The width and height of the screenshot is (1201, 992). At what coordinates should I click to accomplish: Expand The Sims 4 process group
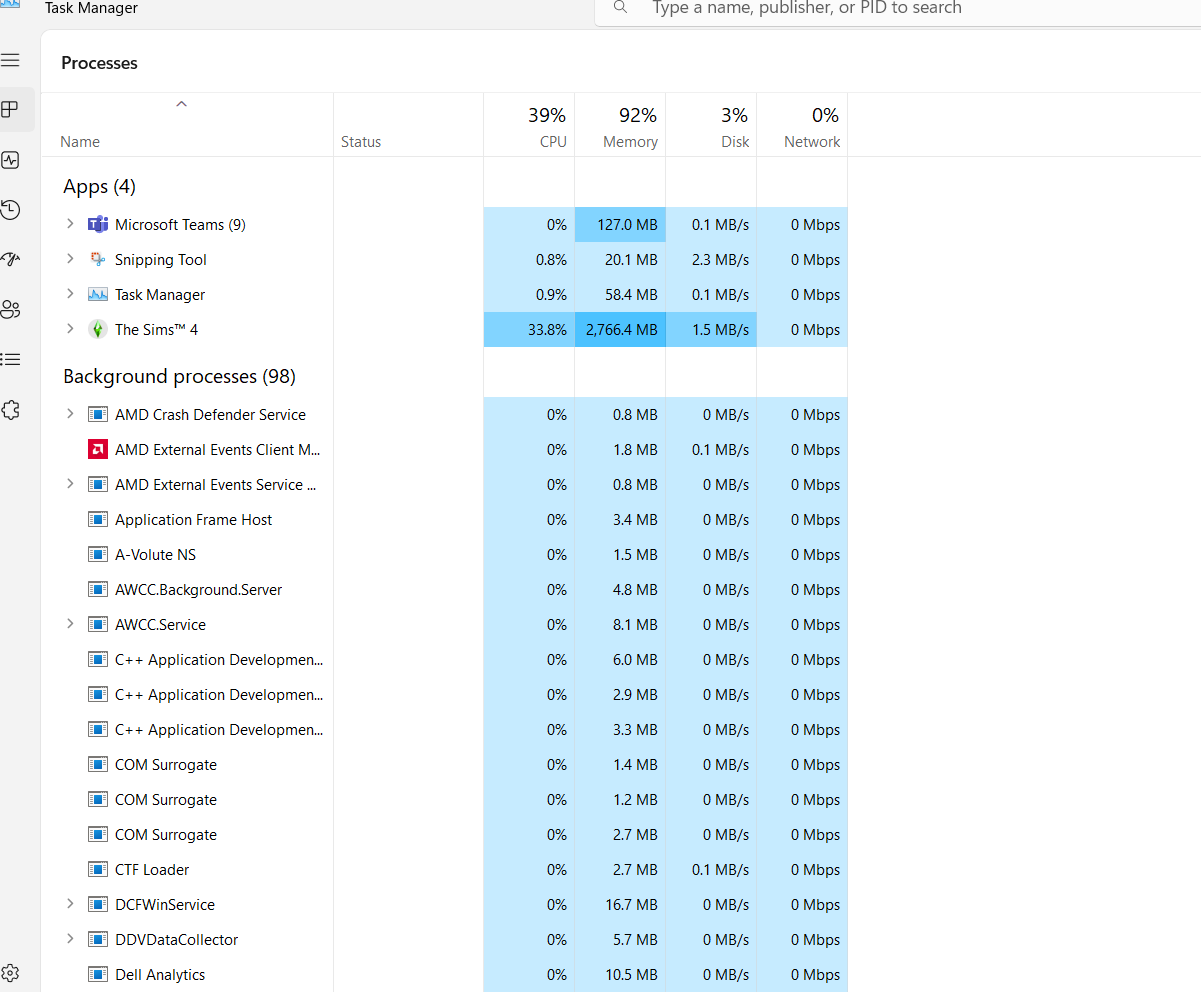pos(70,329)
